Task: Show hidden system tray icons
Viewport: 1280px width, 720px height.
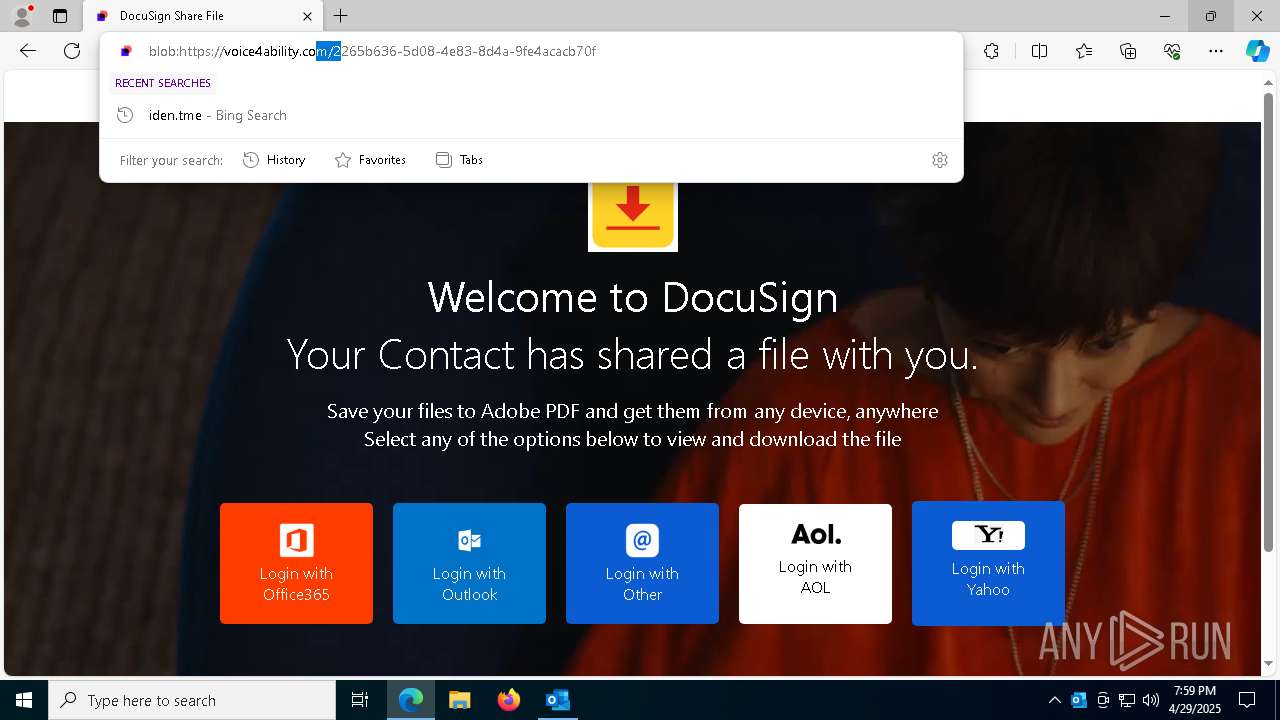Action: (x=1054, y=700)
